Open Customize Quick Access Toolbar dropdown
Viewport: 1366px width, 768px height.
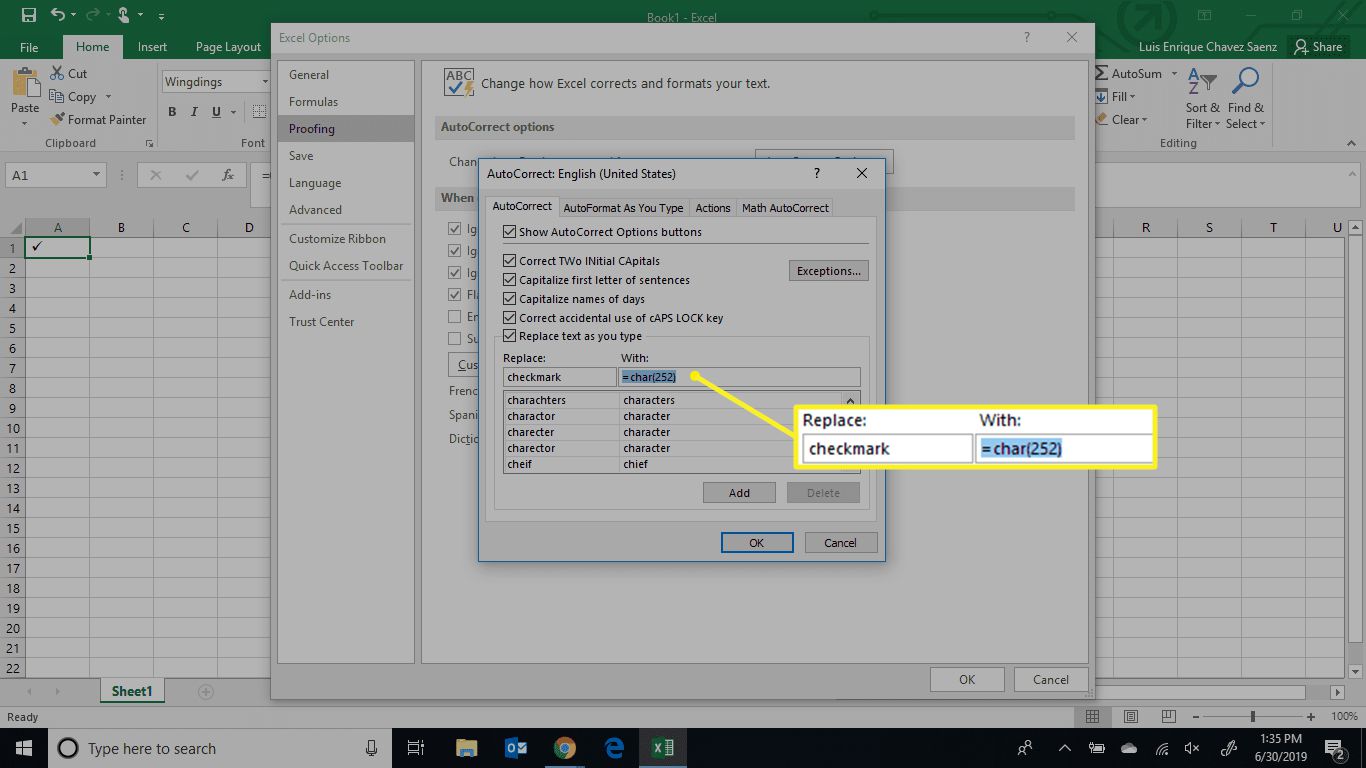(162, 16)
